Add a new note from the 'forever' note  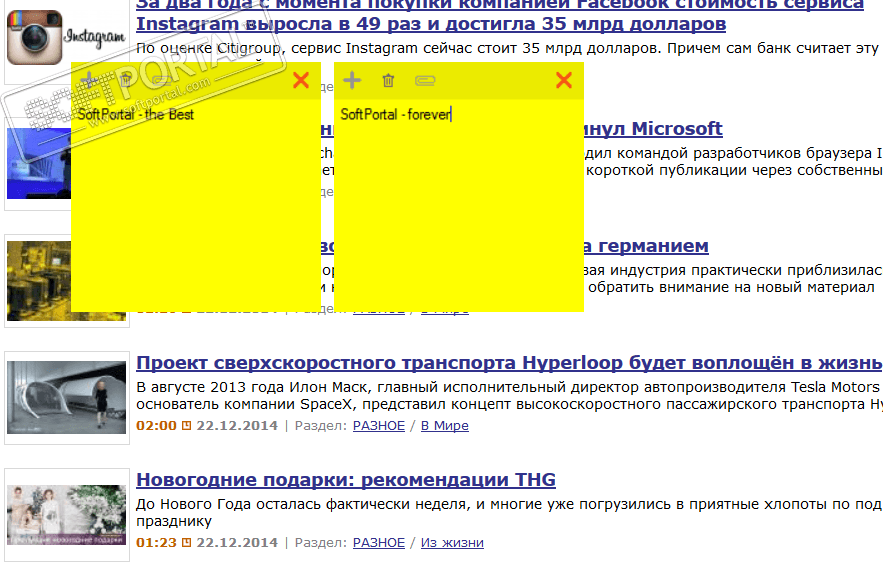point(352,81)
